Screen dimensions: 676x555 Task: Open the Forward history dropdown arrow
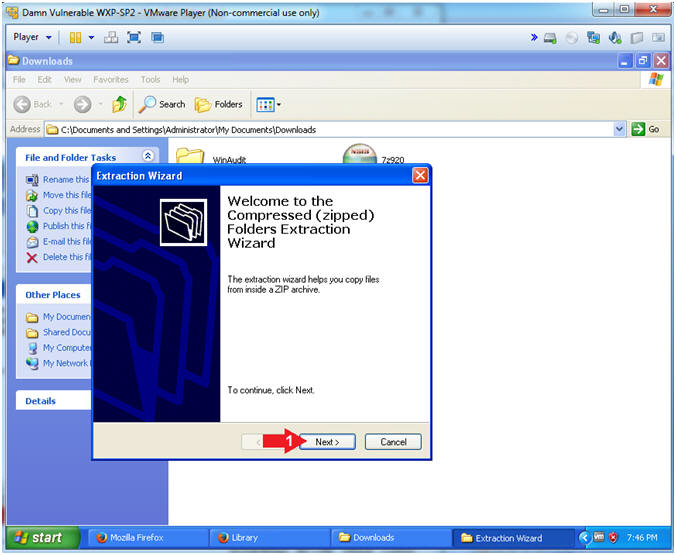click(x=100, y=104)
